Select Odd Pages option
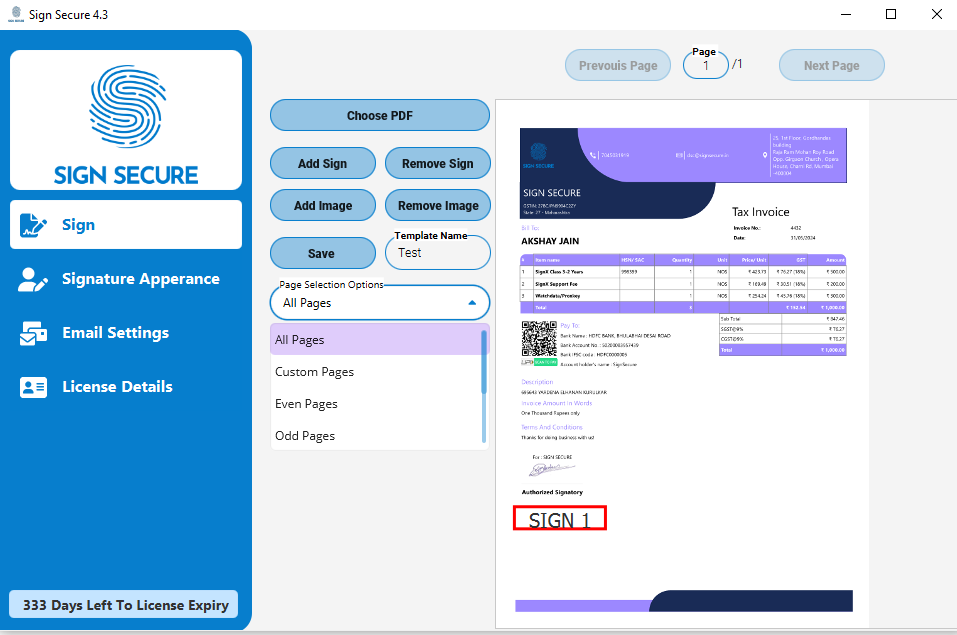Viewport: 957px width, 635px height. tap(376, 435)
